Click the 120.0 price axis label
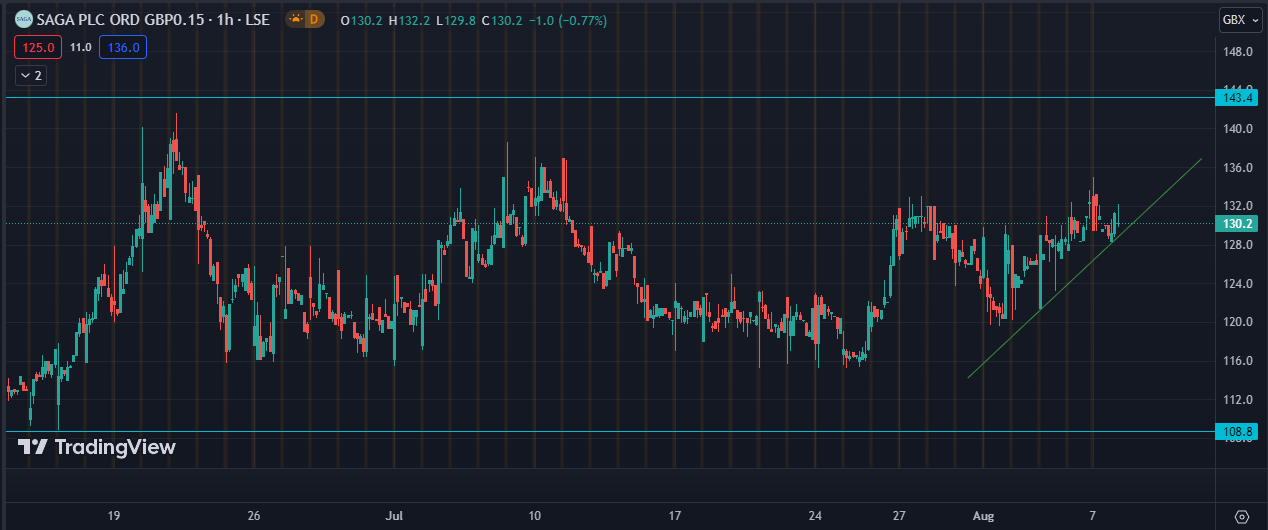 point(1238,322)
